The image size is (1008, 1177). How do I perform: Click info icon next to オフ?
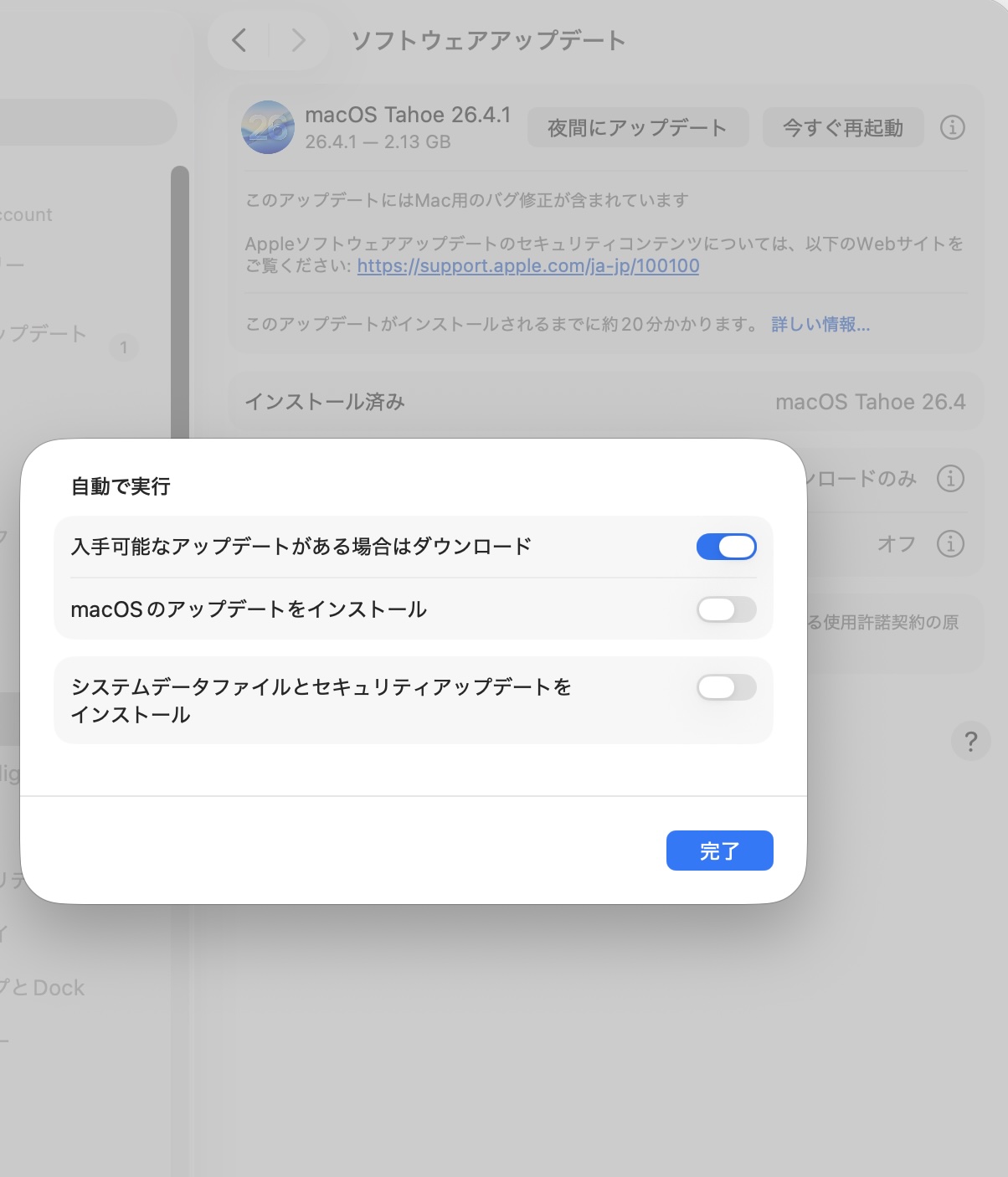(x=950, y=544)
